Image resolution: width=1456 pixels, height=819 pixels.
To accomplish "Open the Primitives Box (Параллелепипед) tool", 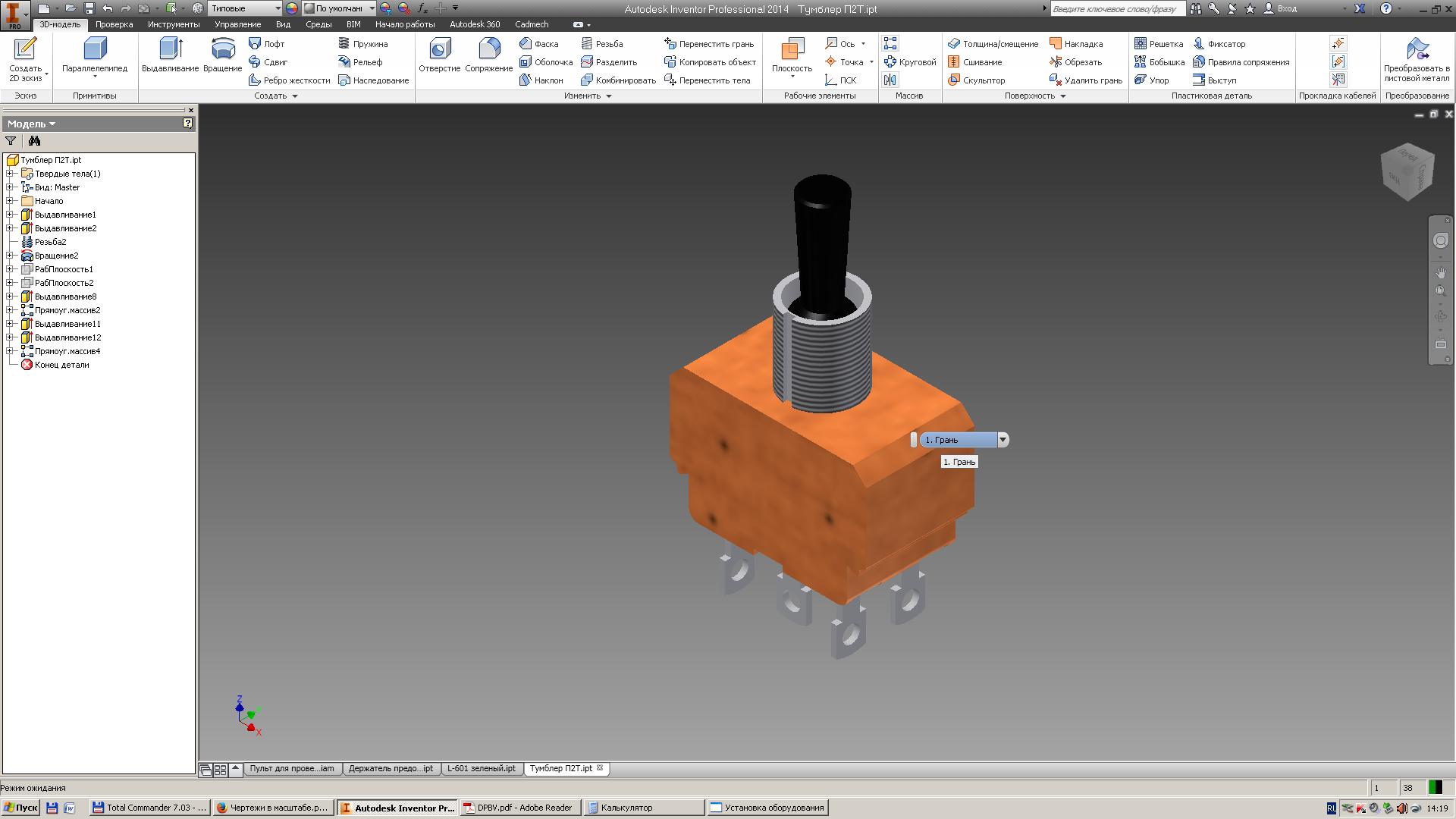I will point(95,57).
